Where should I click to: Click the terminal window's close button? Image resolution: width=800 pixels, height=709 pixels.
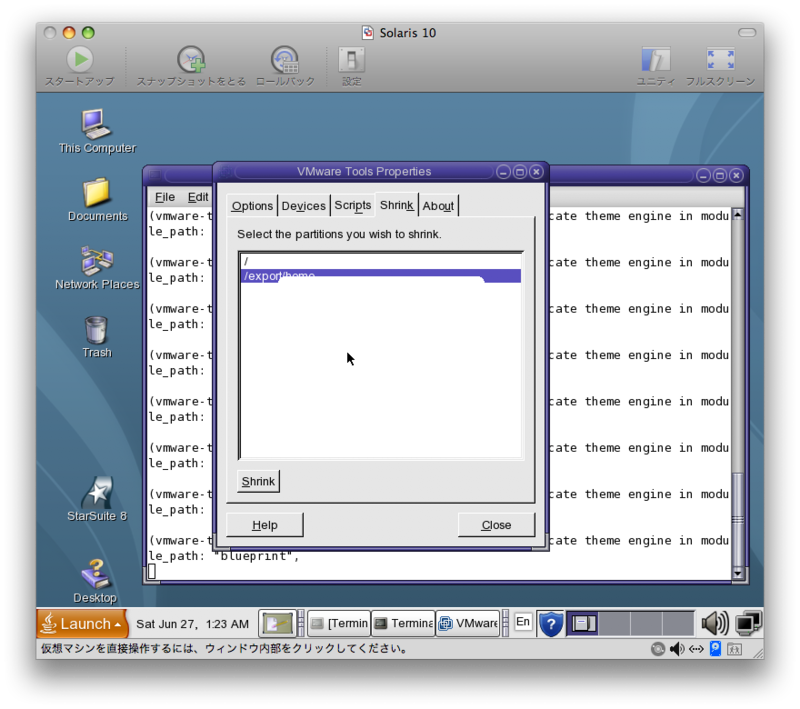coord(736,175)
